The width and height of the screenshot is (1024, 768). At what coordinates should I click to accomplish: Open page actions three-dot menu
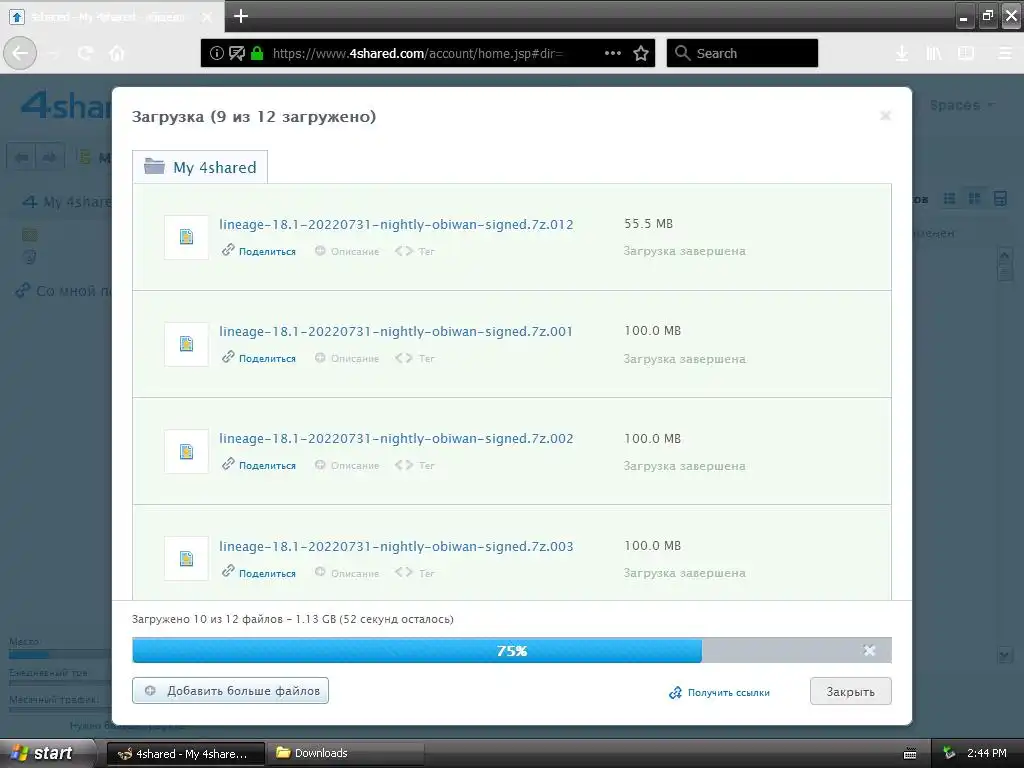coord(613,53)
